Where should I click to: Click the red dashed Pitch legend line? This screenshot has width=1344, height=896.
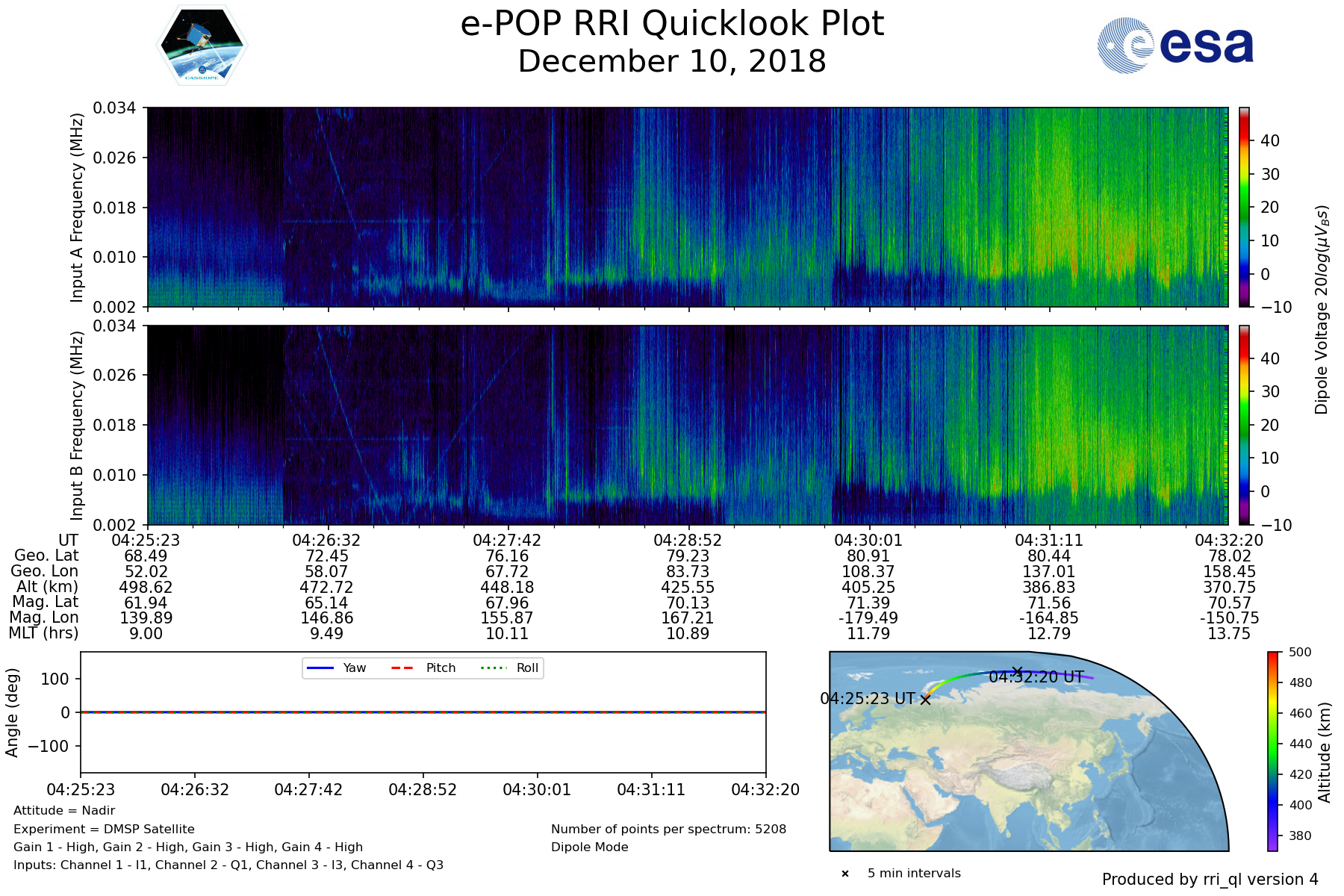(x=402, y=668)
